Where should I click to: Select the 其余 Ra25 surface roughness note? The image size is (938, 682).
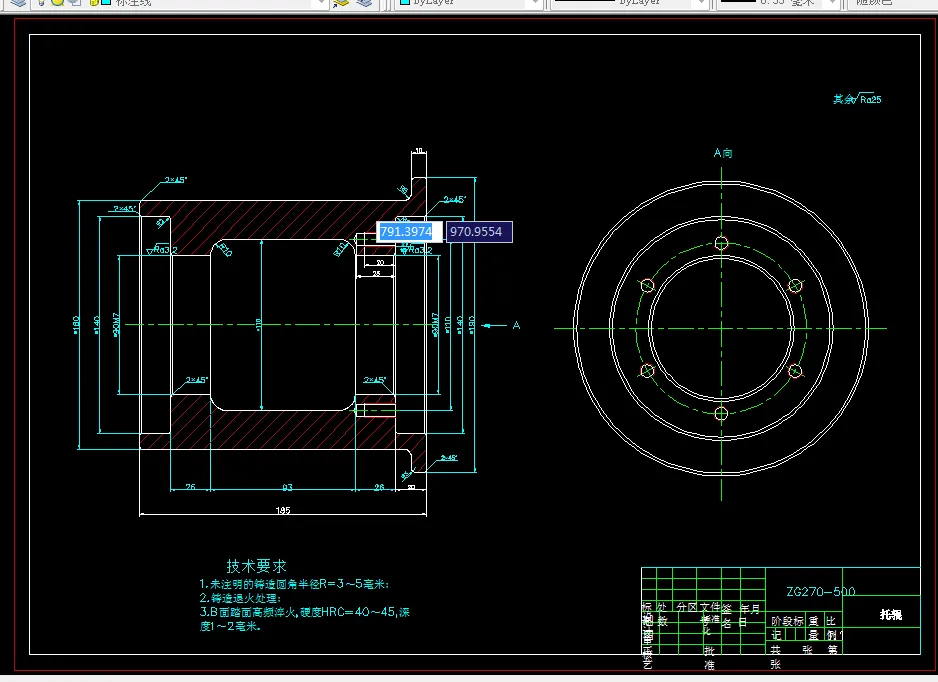(857, 99)
